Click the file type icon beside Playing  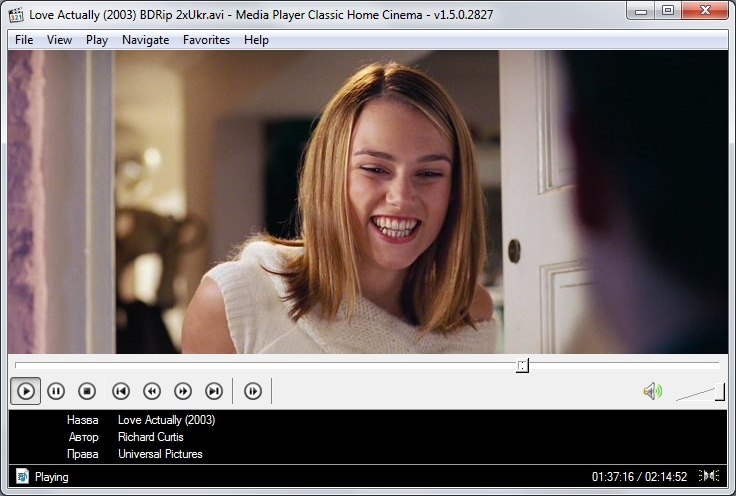(x=22, y=477)
